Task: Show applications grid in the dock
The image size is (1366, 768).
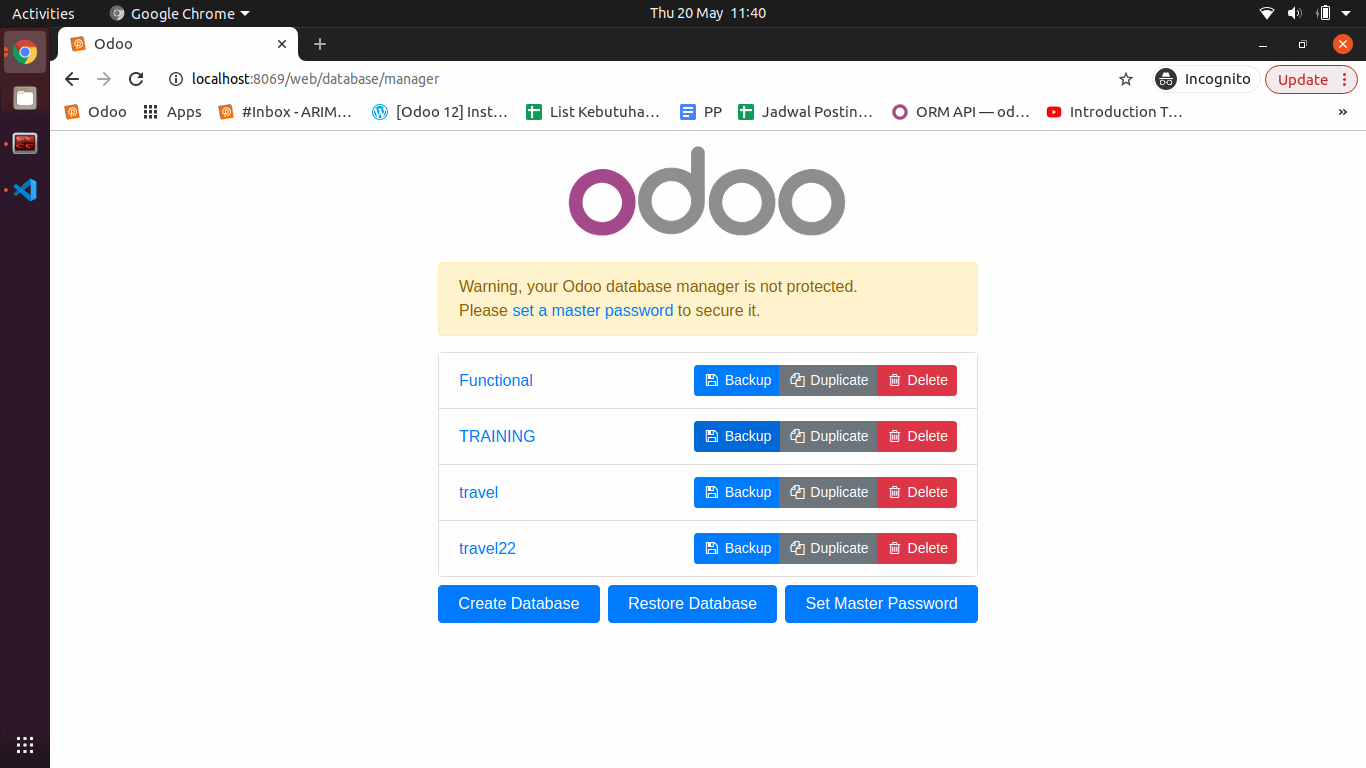Action: 25,744
